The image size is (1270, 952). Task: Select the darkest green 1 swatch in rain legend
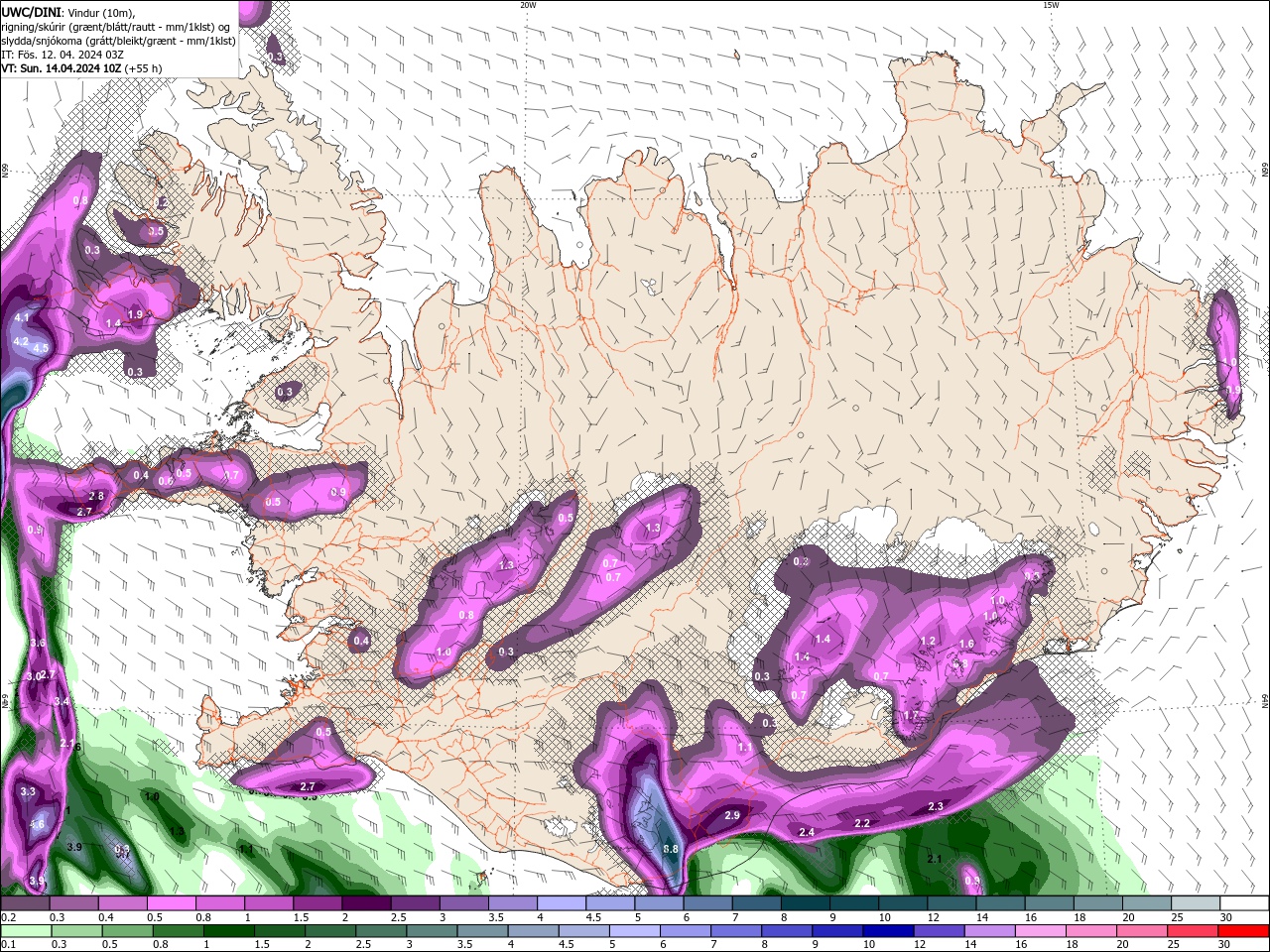click(x=229, y=931)
